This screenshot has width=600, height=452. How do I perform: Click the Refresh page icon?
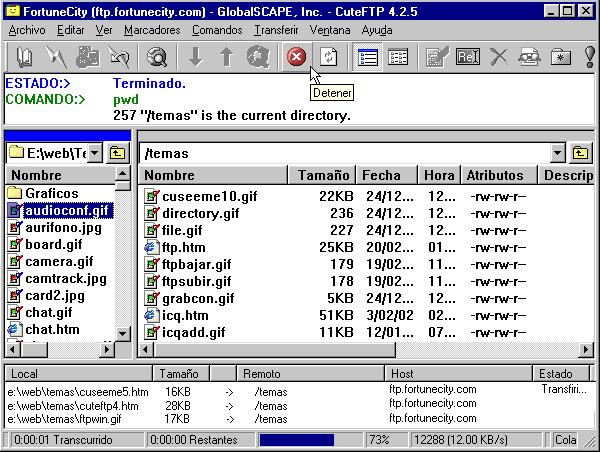point(328,57)
